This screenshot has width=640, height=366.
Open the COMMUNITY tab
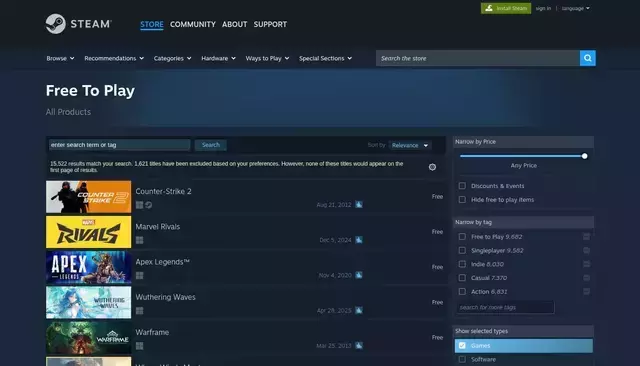(x=193, y=24)
